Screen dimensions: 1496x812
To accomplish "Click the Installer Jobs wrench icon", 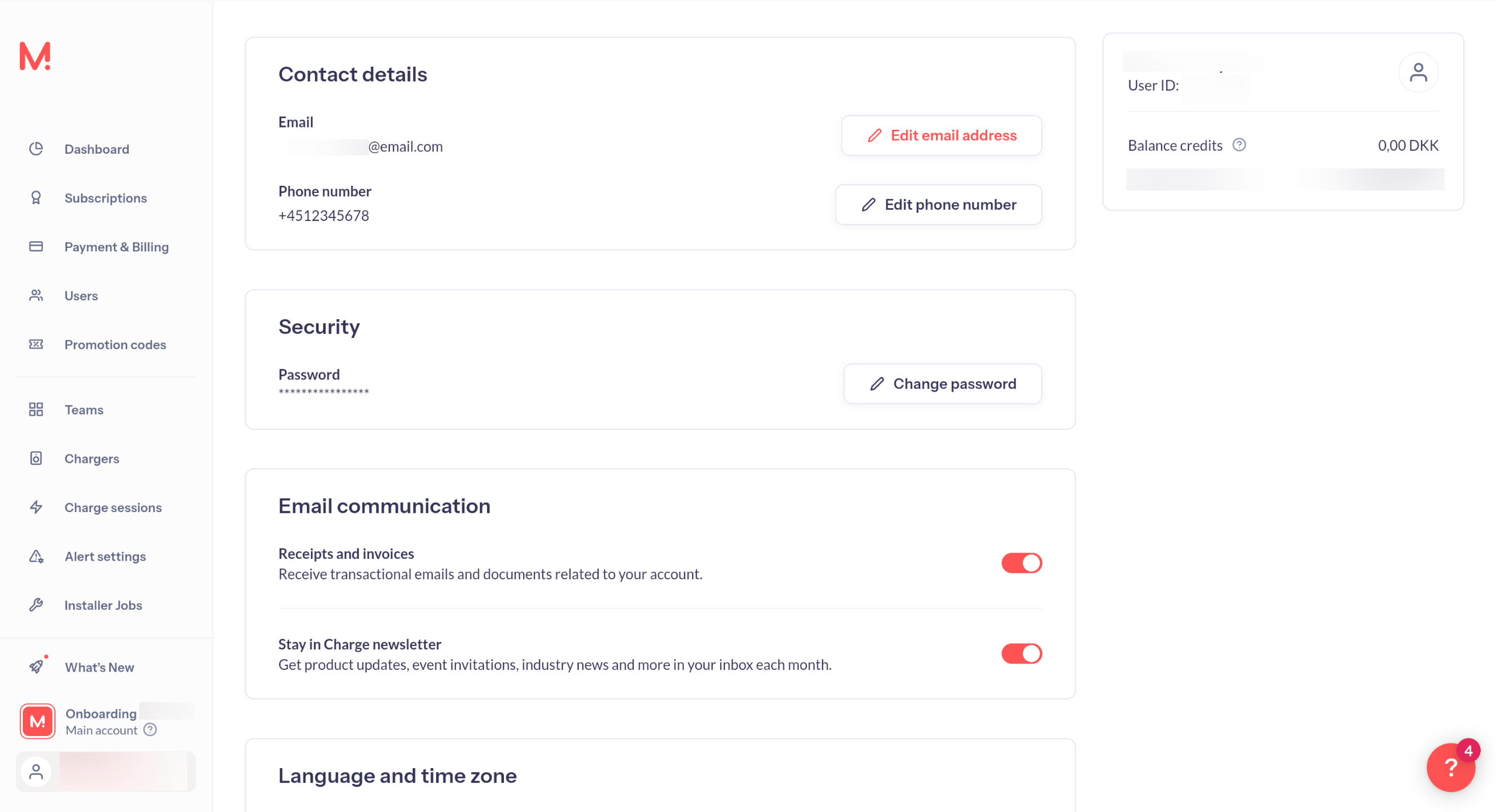I will tap(36, 605).
